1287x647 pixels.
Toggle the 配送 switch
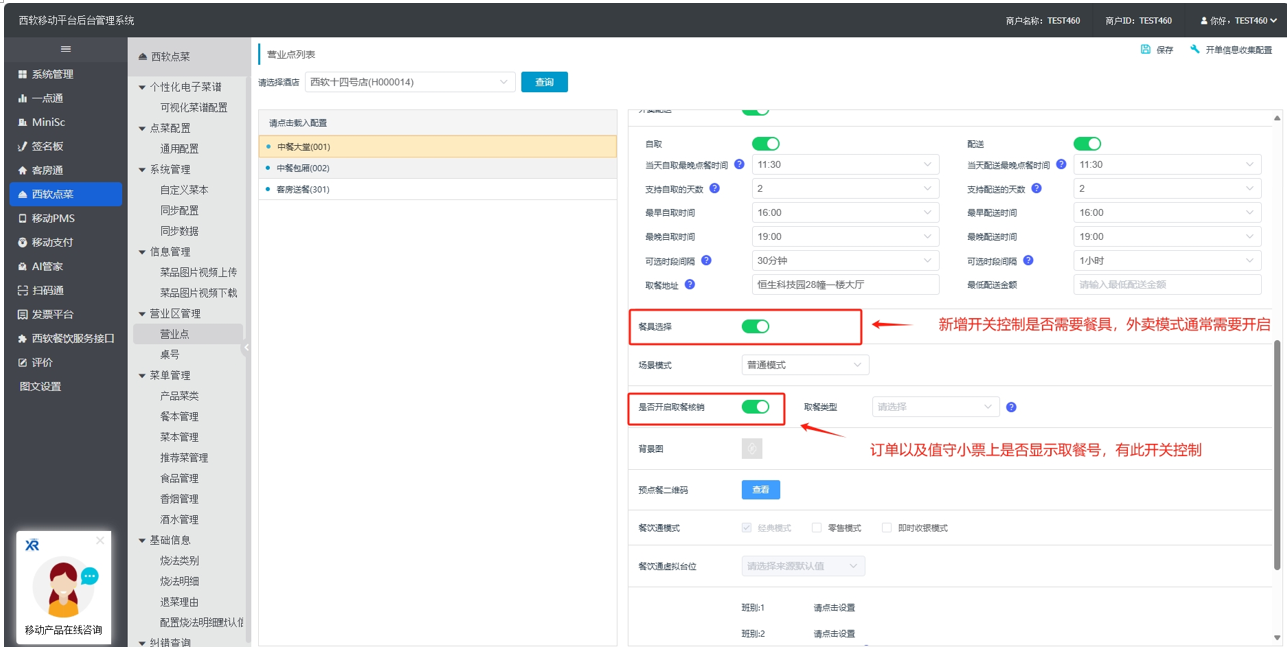(x=1087, y=145)
